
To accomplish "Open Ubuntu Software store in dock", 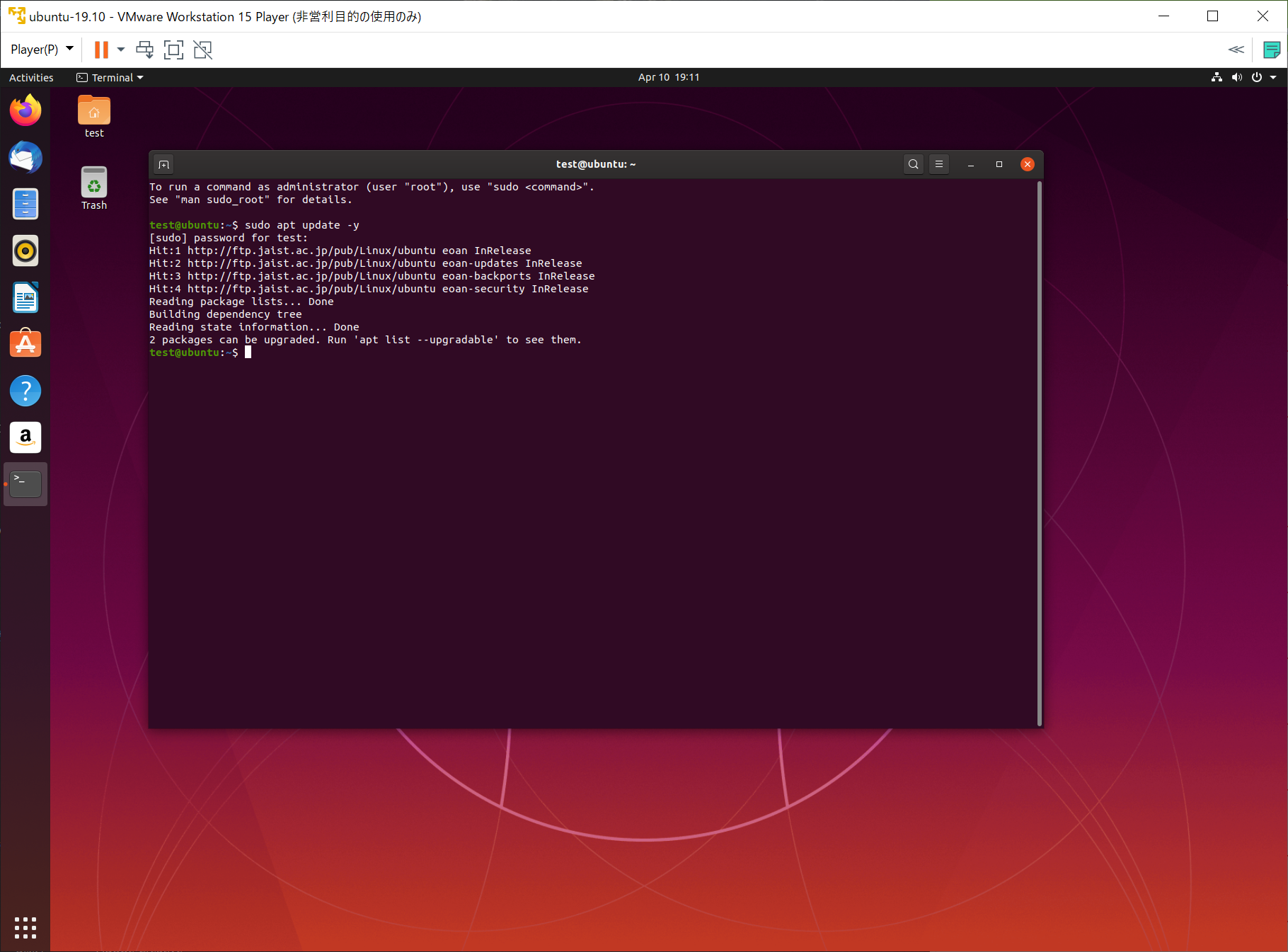I will pos(25,344).
